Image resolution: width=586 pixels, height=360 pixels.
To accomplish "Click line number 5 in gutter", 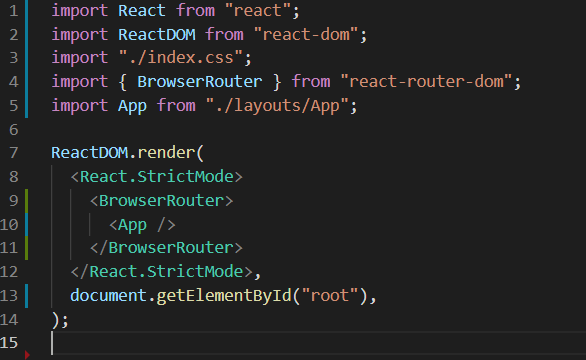I will (x=13, y=106).
